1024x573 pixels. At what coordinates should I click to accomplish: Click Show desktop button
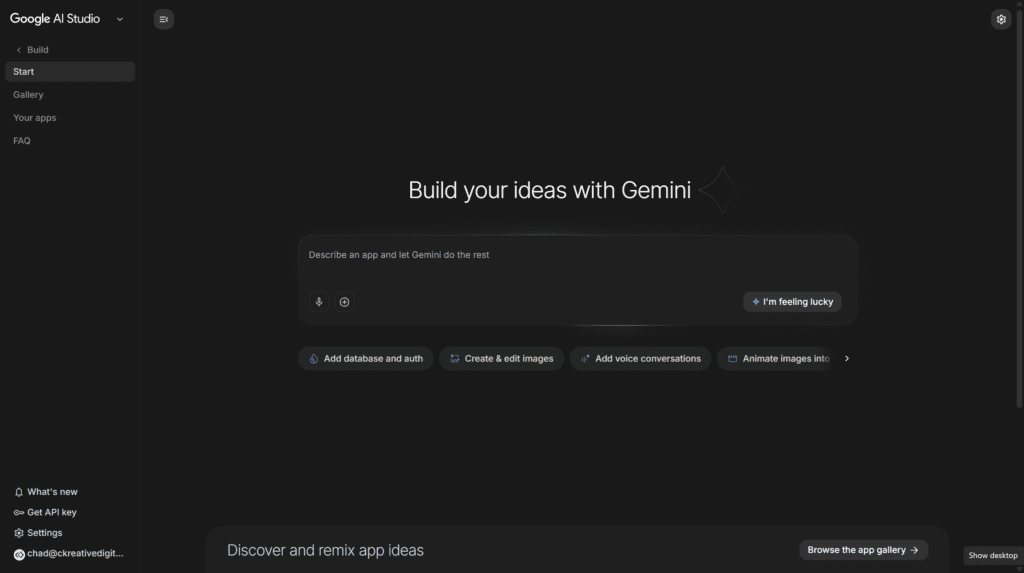coord(992,555)
